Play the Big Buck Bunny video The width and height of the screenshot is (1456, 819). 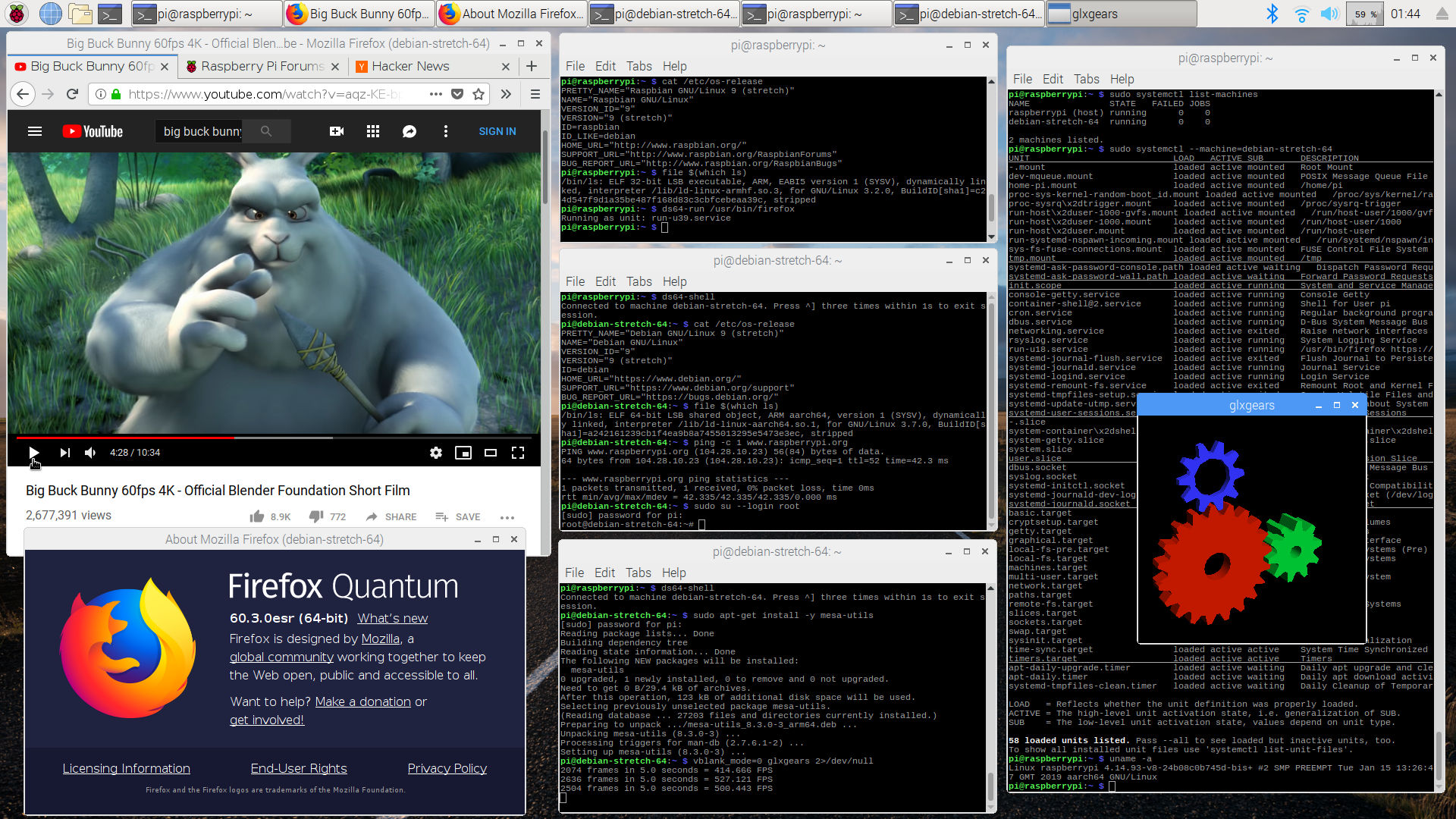coord(33,453)
